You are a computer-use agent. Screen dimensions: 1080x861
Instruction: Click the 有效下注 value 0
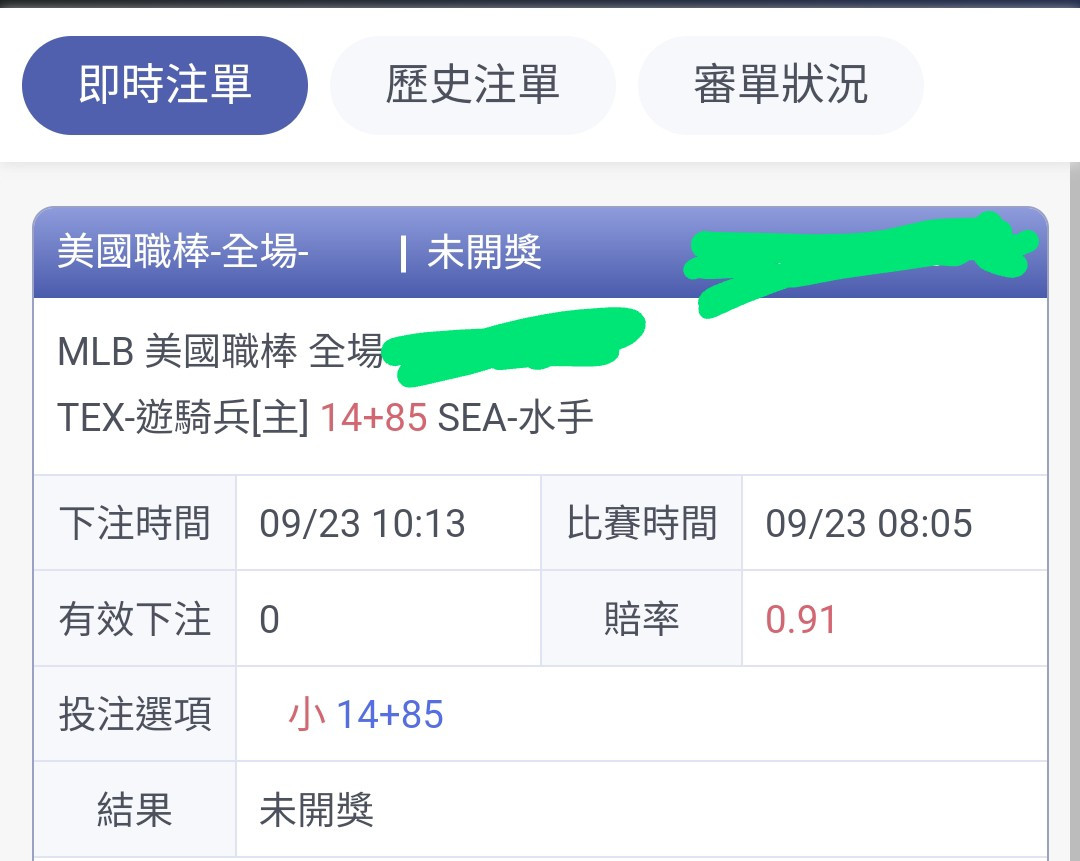(x=269, y=619)
